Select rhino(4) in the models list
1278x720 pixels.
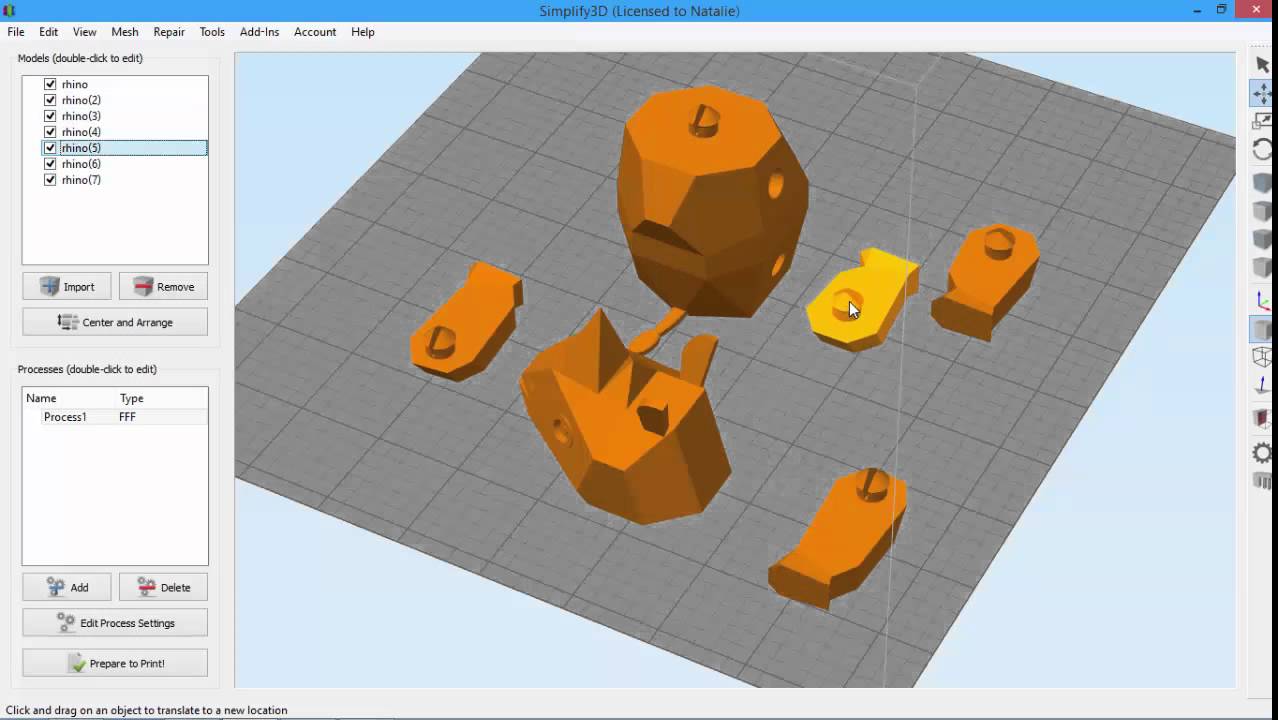point(81,132)
